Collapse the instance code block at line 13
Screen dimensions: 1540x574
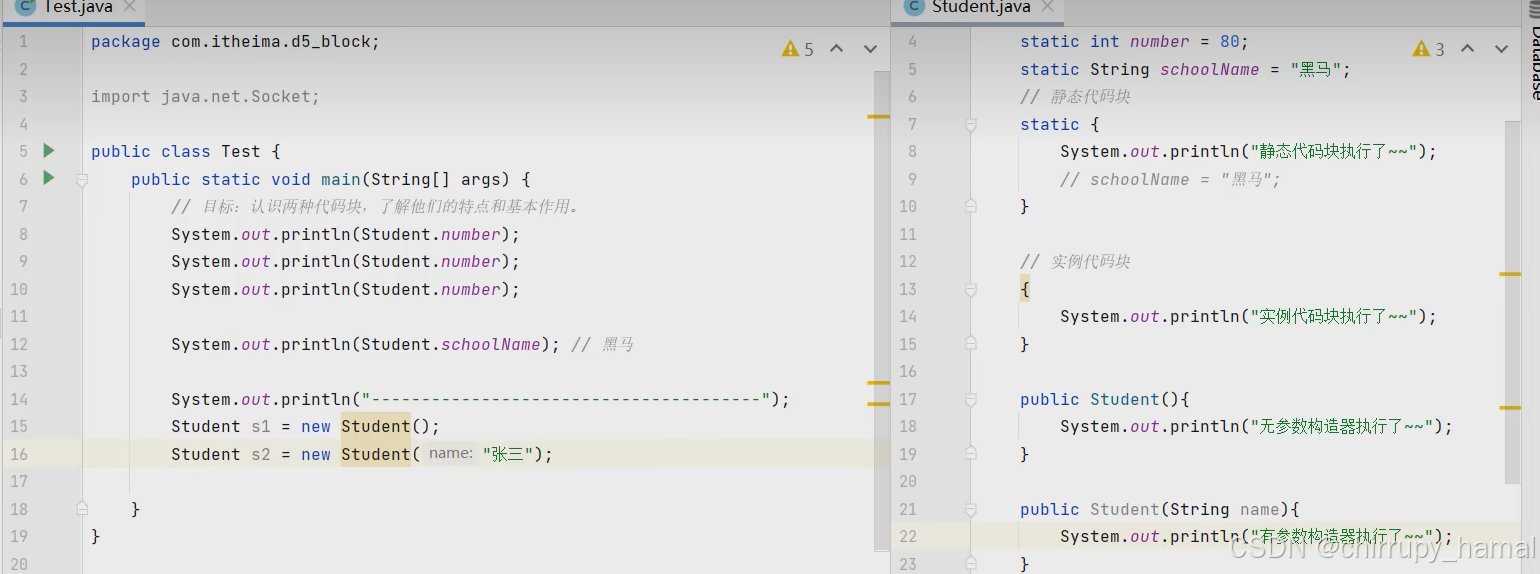point(970,289)
